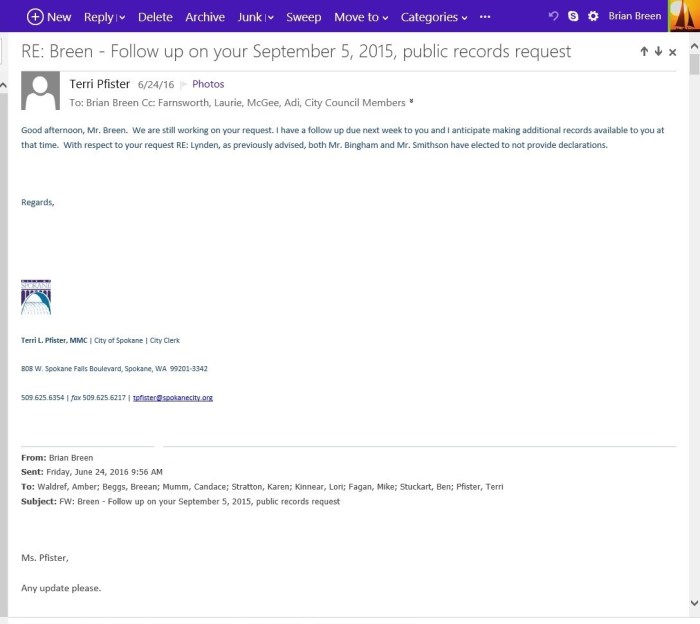The image size is (700, 624).
Task: Click the undo arrow icon
Action: click(553, 17)
